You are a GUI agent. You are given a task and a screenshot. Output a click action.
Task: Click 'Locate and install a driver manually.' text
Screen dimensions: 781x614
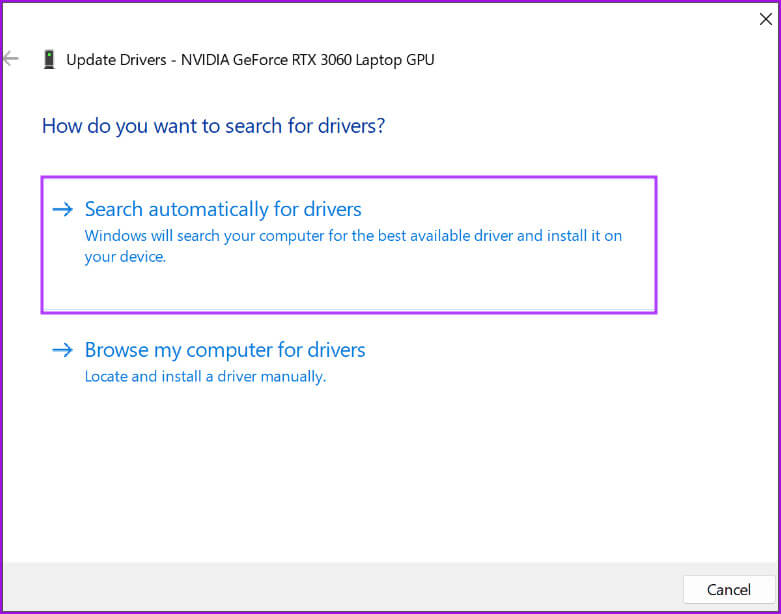click(x=205, y=376)
